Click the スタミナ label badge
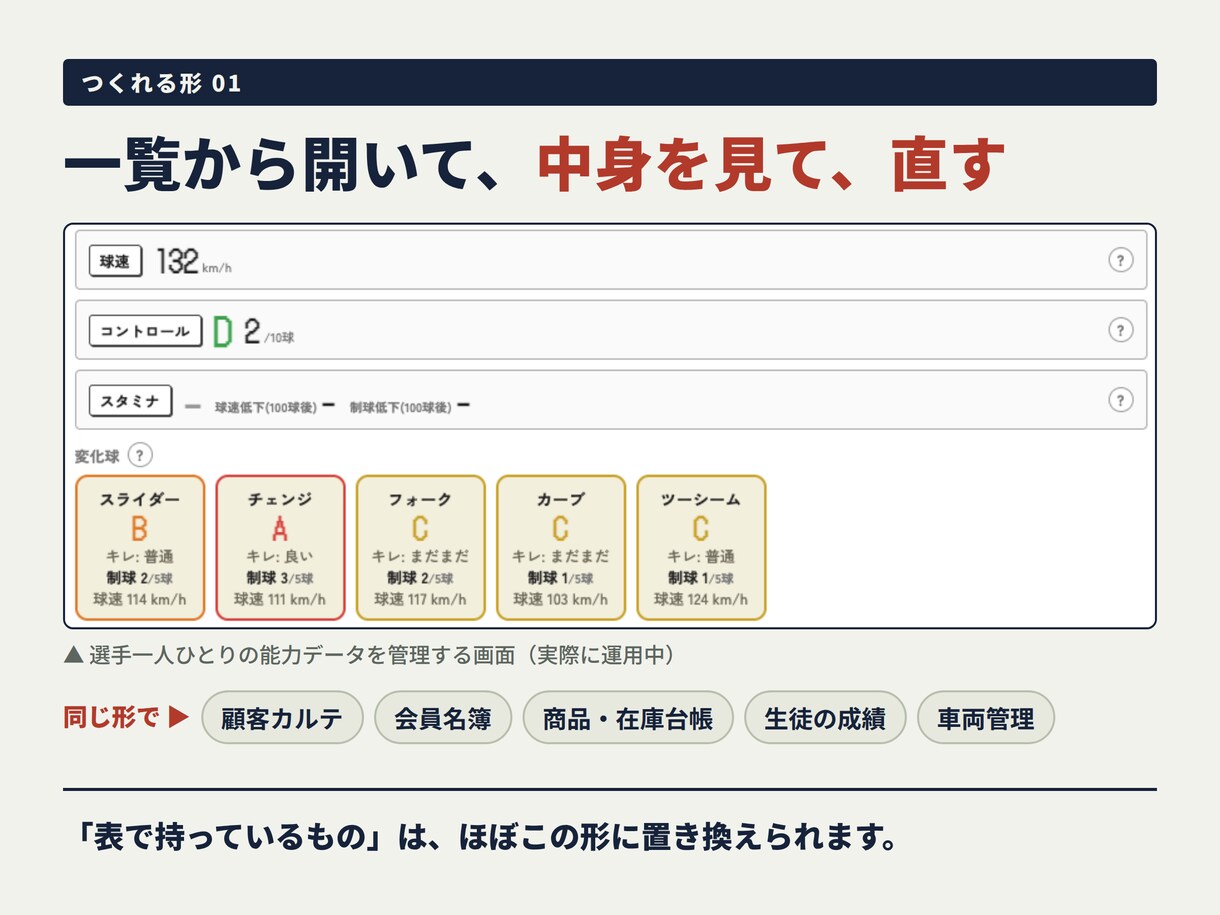 (130, 401)
